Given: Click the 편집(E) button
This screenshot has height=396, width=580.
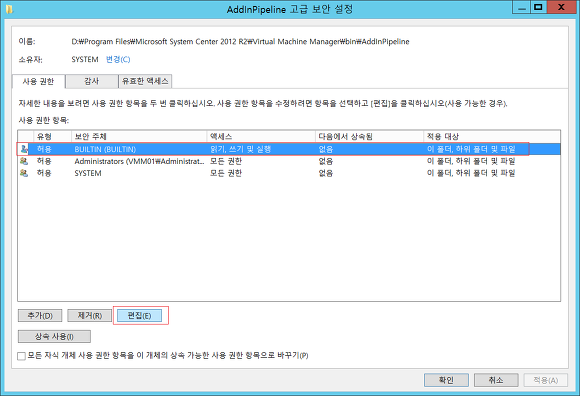Looking at the screenshot, I should click(x=139, y=315).
